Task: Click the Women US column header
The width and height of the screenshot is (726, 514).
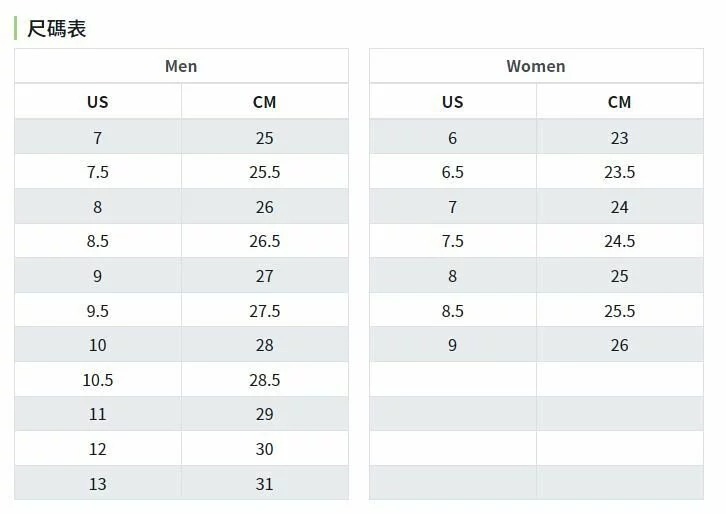Action: tap(452, 102)
